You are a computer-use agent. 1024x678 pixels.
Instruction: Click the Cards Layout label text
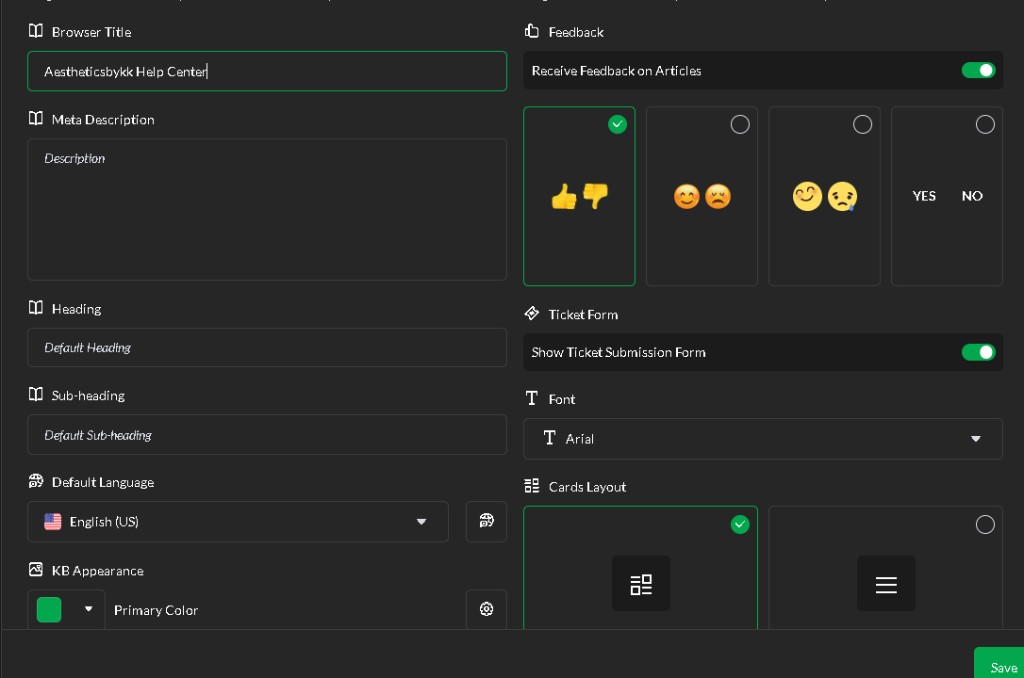[x=587, y=487]
